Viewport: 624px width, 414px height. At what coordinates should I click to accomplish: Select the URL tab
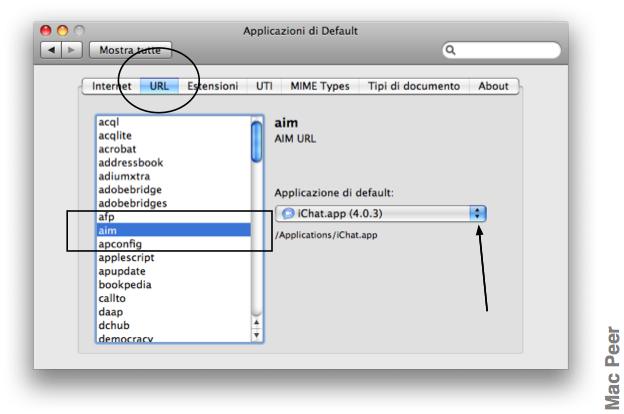(159, 86)
